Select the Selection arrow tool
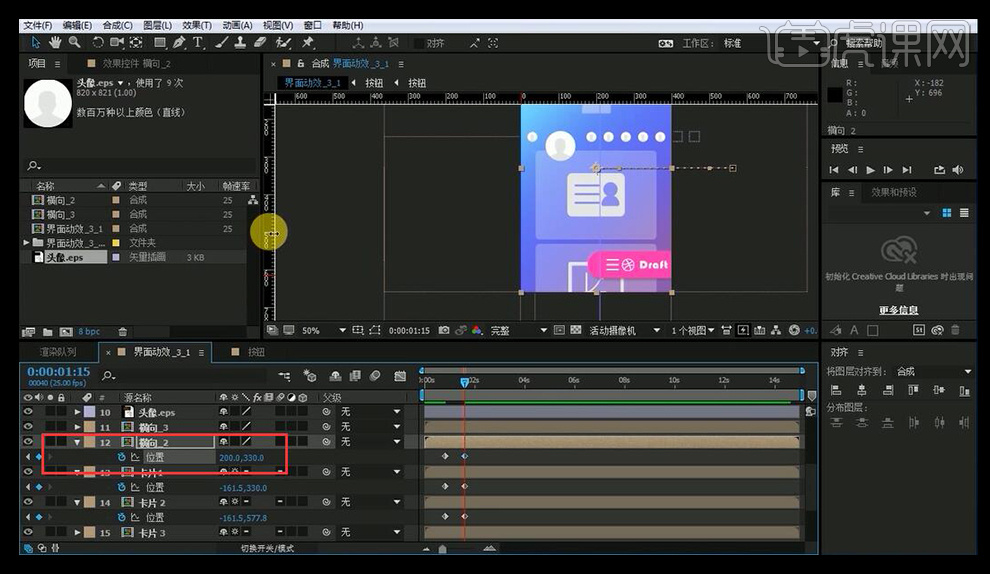The width and height of the screenshot is (990, 574). pyautogui.click(x=35, y=42)
